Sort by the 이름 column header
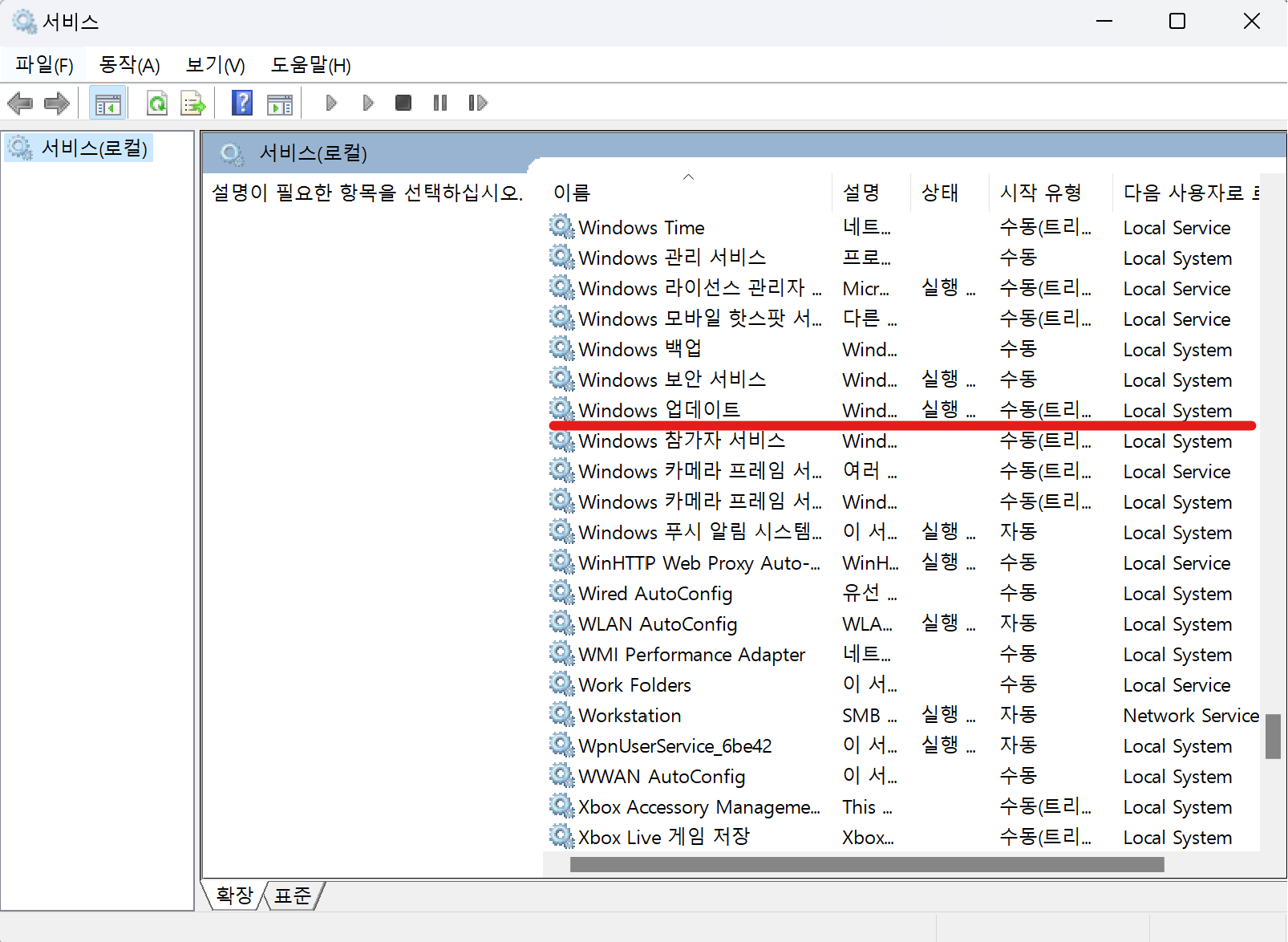This screenshot has width=1288, height=942. click(688, 193)
